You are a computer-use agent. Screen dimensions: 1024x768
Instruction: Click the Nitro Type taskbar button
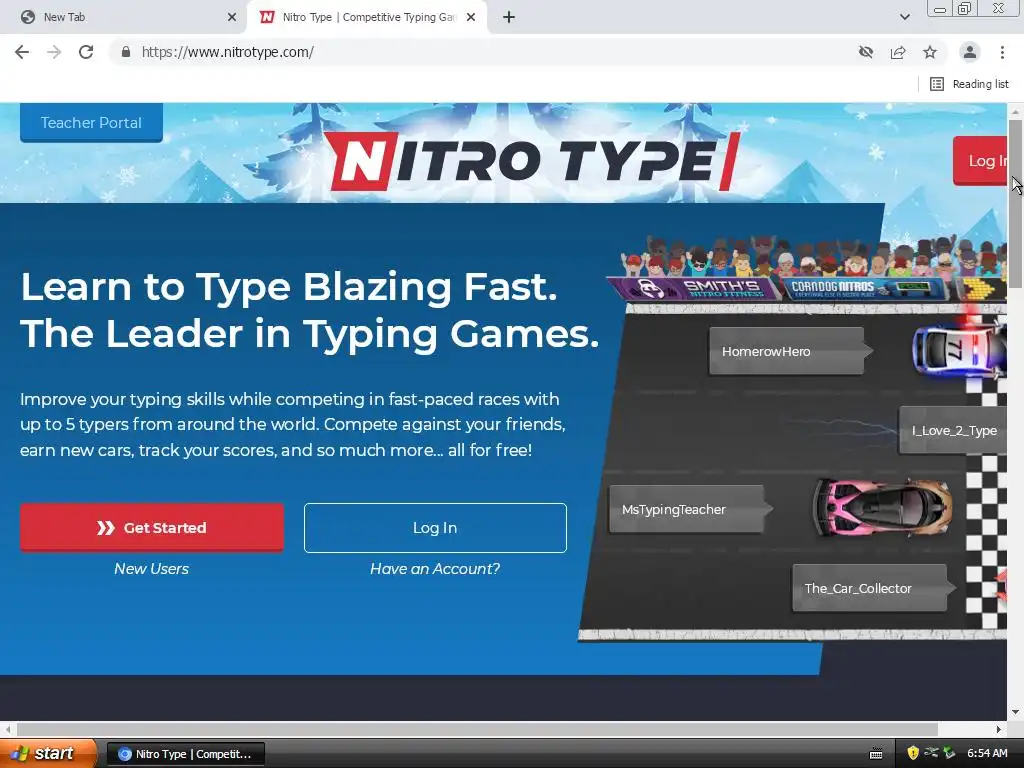pos(185,754)
